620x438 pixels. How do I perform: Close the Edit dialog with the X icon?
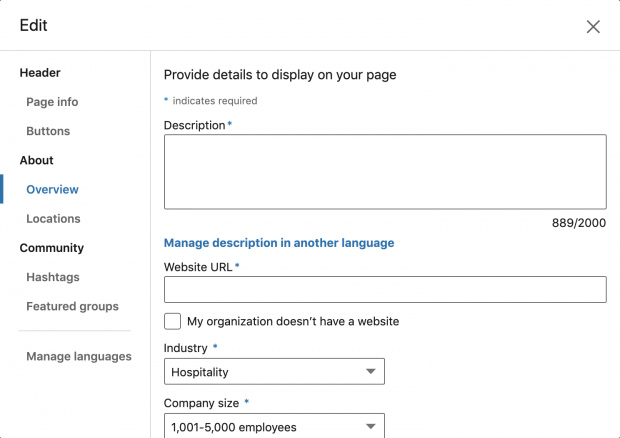click(593, 27)
